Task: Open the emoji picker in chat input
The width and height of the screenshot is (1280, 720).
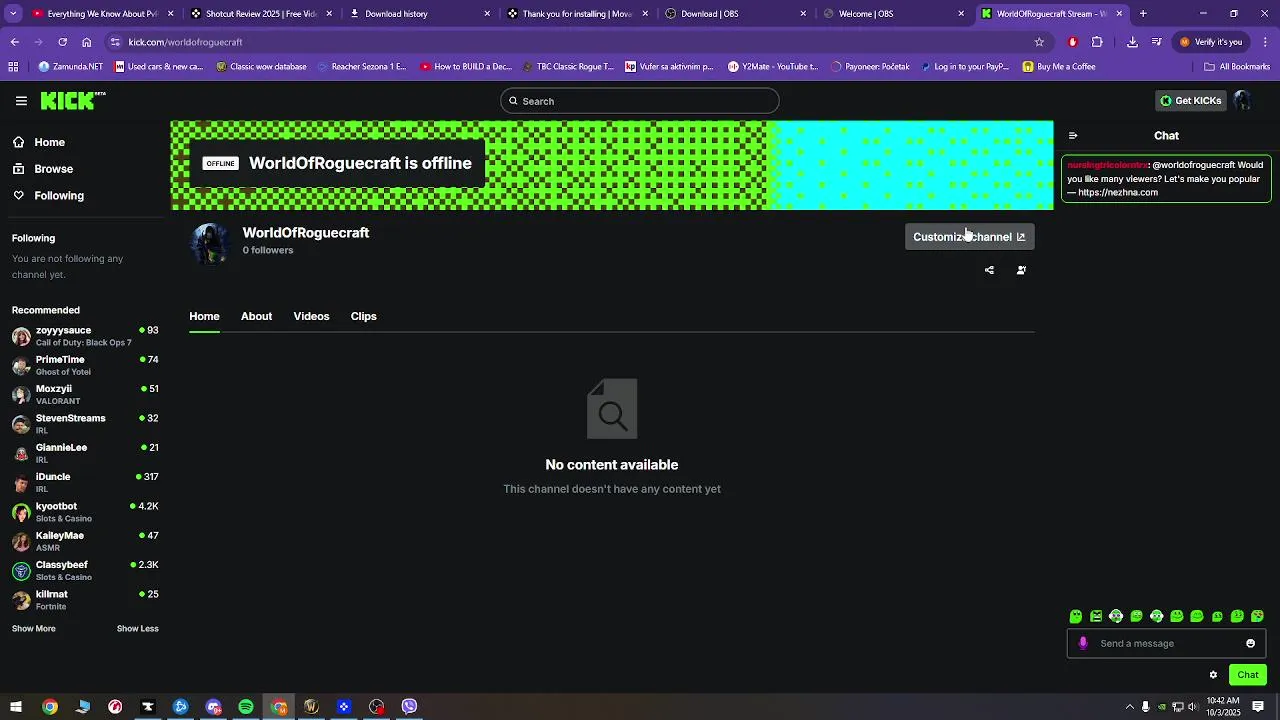Action: [x=1250, y=643]
